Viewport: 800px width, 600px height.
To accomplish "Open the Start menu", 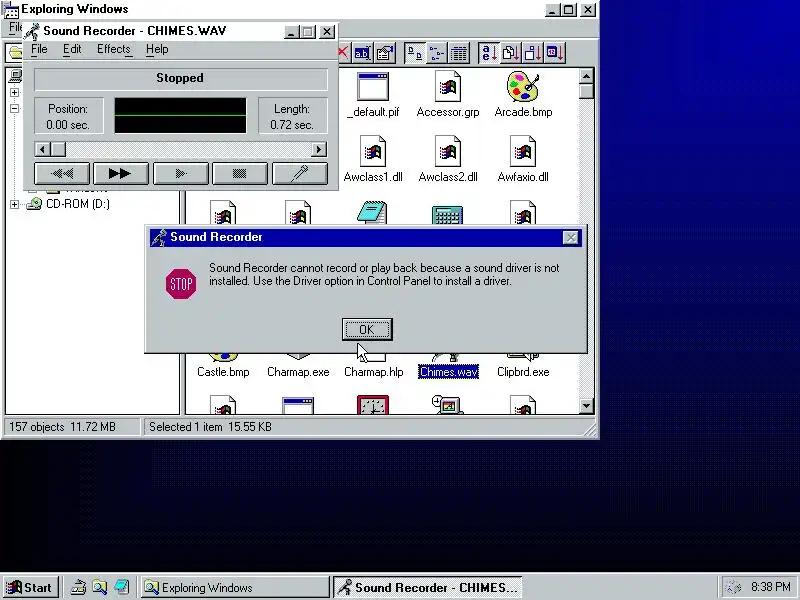I will click(x=30, y=588).
